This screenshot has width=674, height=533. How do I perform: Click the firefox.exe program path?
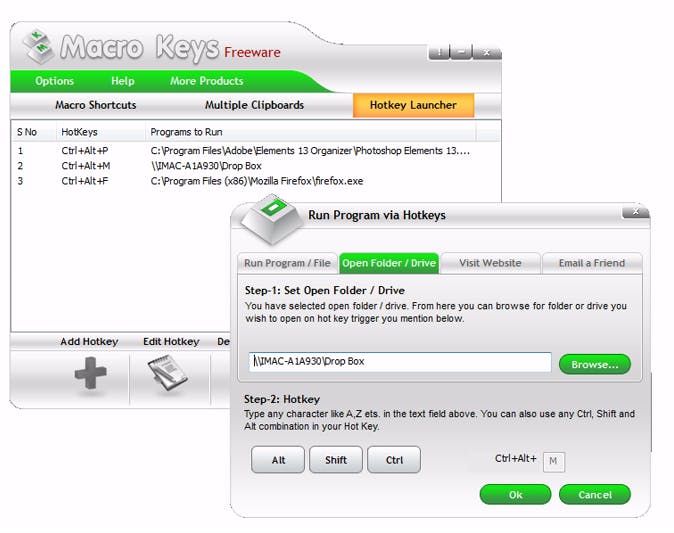[x=257, y=181]
